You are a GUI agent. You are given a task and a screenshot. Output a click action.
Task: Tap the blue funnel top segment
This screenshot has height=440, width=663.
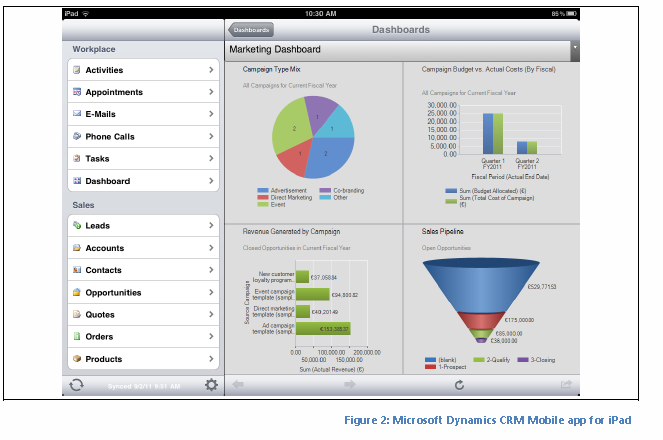tap(481, 287)
